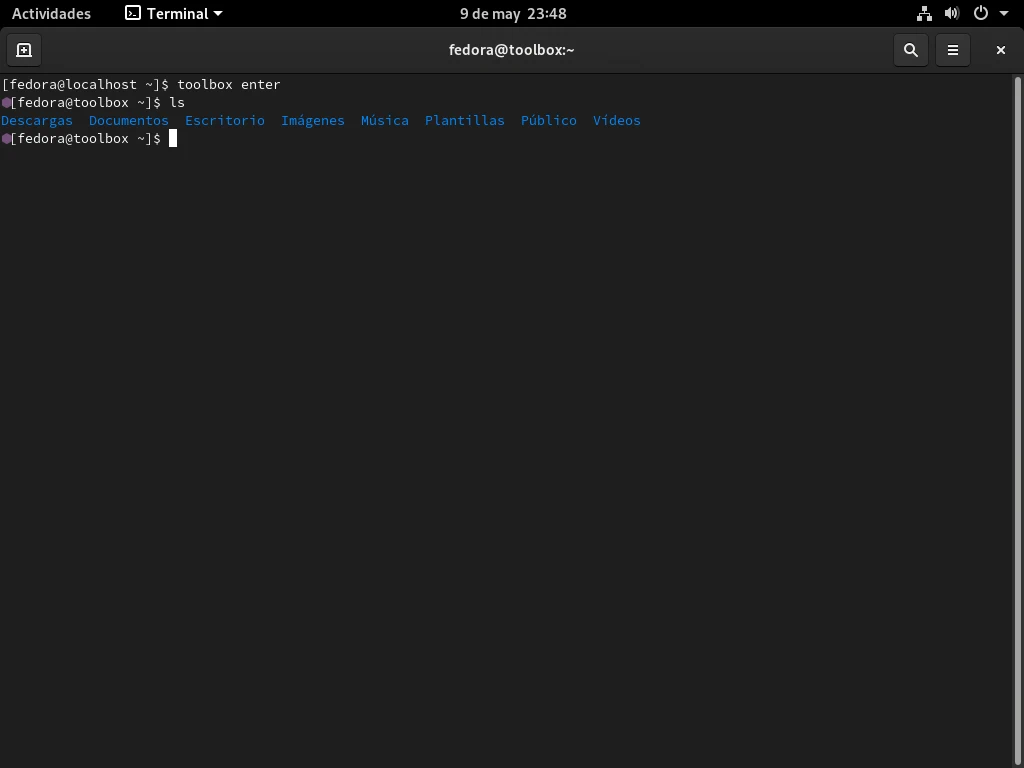
Task: Expand the Terminal app menu arrow
Action: [218, 14]
